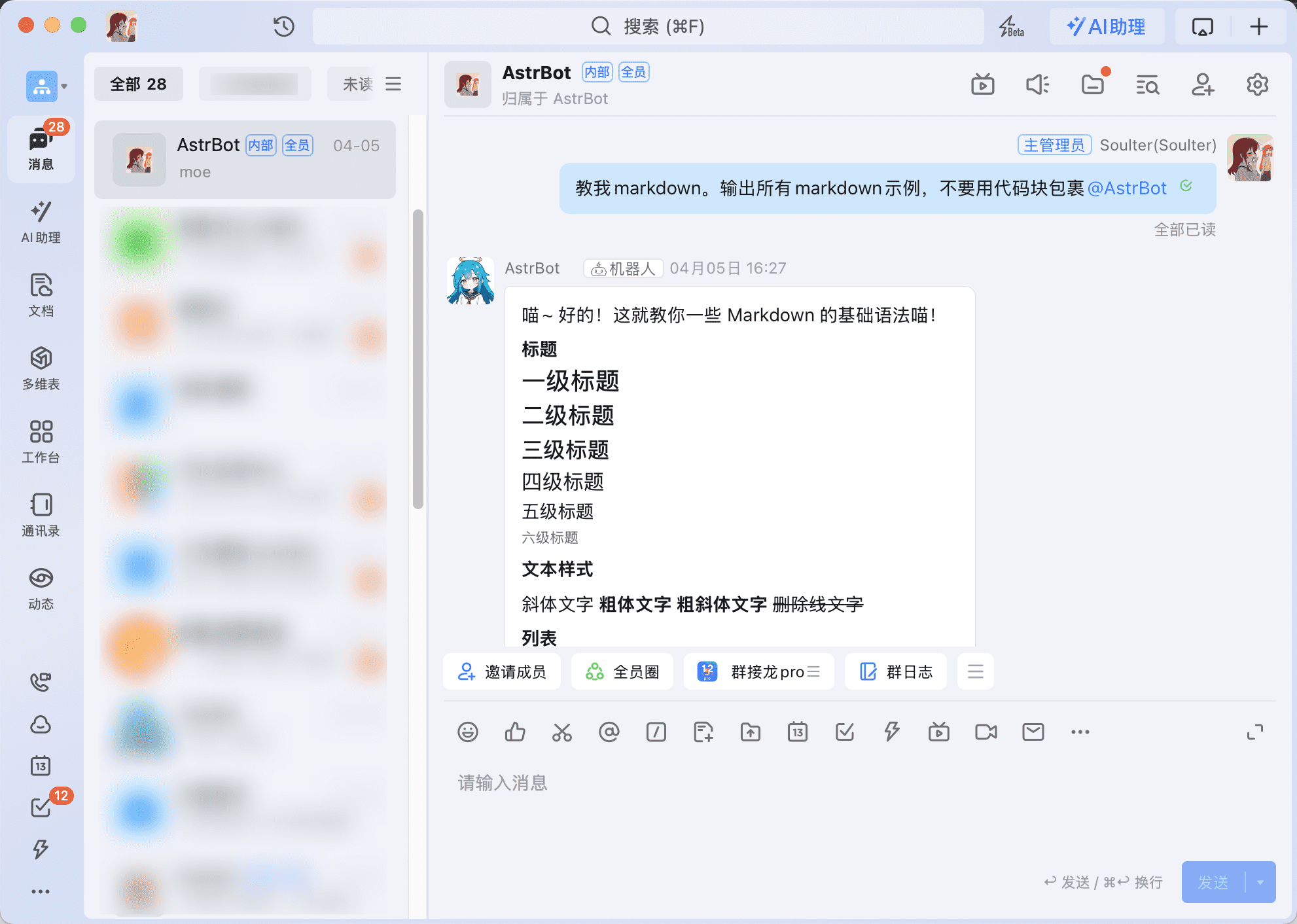Screen dimensions: 1297x924
Task: Open the pinned files folder with red badge
Action: coord(1093,84)
